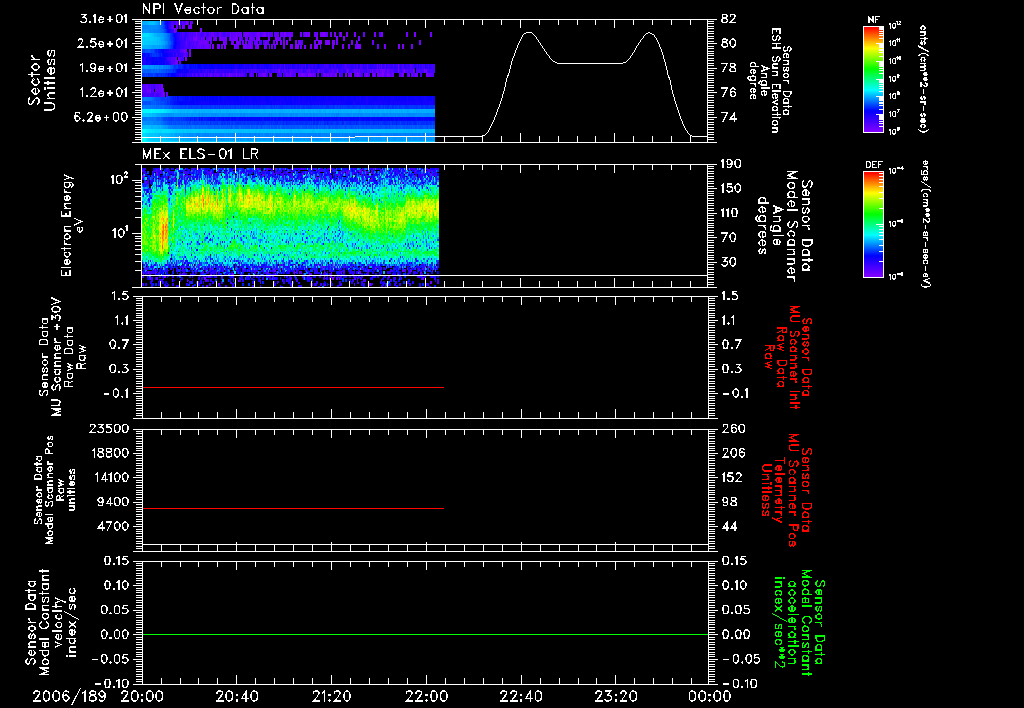Click the 9400 scanner position tick value

(112, 502)
